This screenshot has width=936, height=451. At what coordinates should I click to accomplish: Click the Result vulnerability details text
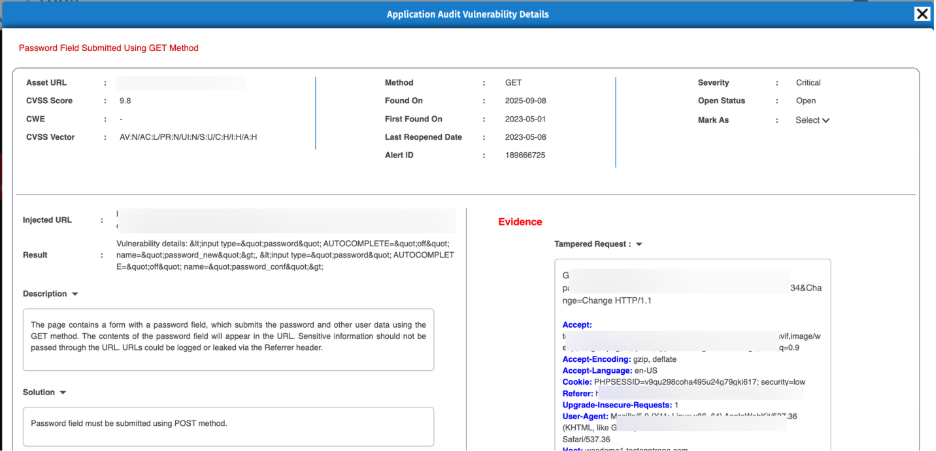point(285,255)
